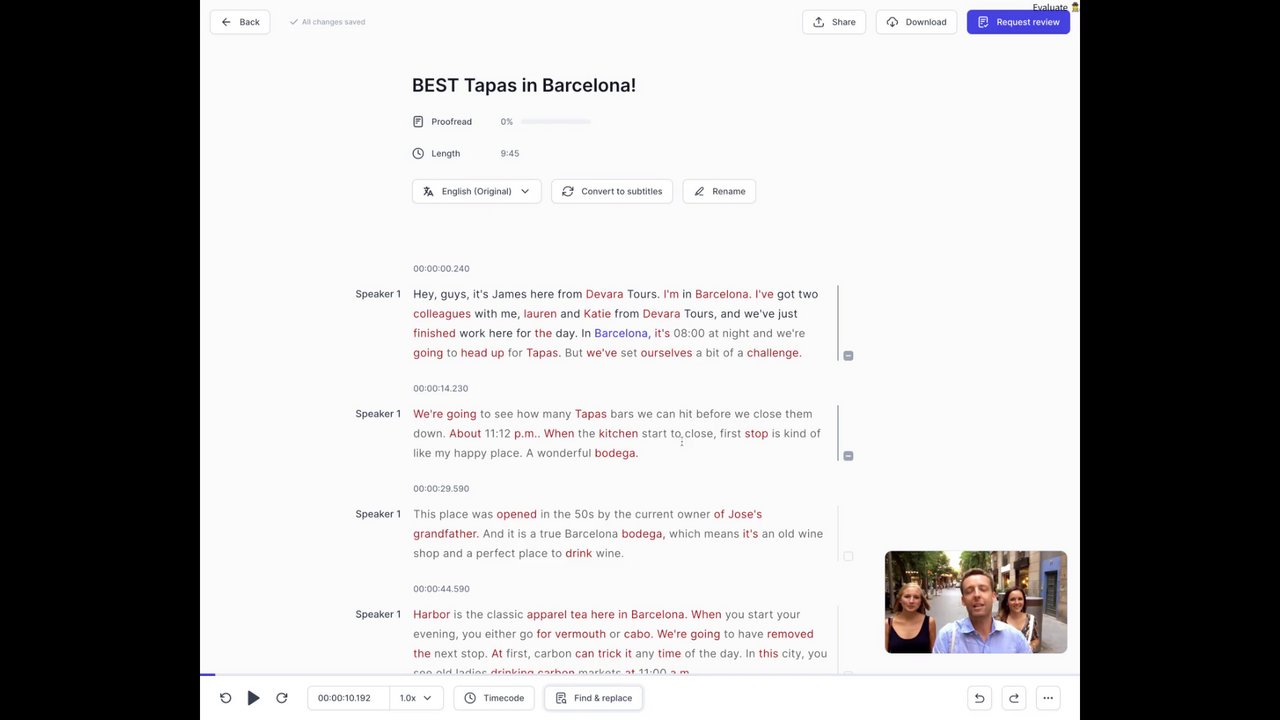This screenshot has height=720, width=1280.
Task: Open the Share button
Action: 834,22
